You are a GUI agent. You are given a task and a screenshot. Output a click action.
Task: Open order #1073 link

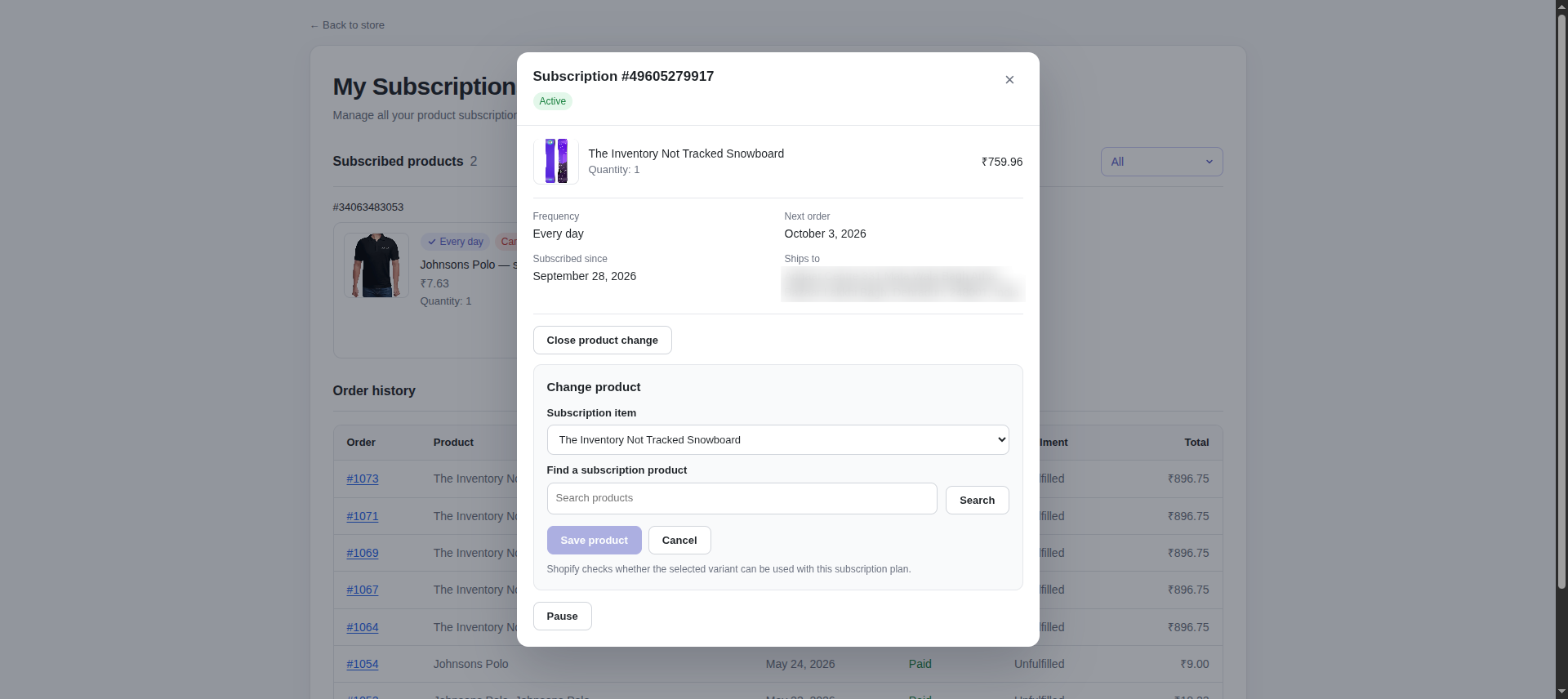363,479
